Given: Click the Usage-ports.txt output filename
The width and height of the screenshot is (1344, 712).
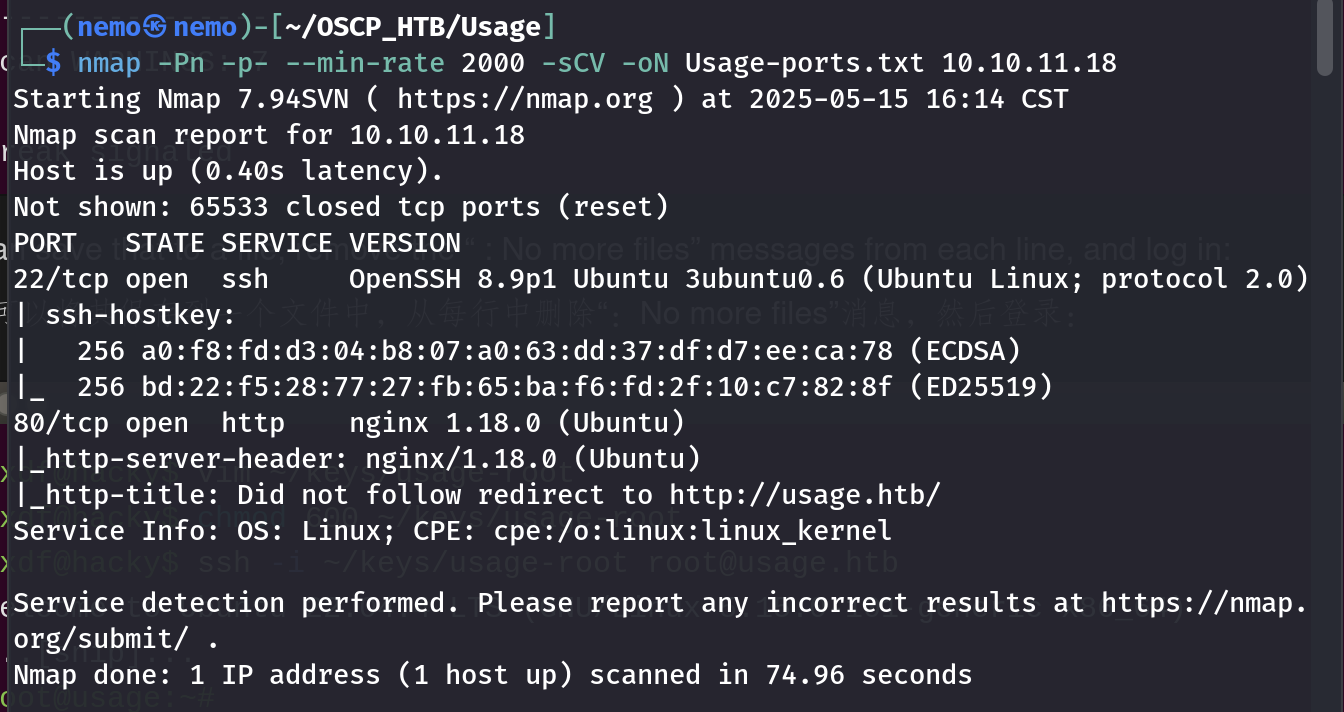Looking at the screenshot, I should (x=804, y=63).
